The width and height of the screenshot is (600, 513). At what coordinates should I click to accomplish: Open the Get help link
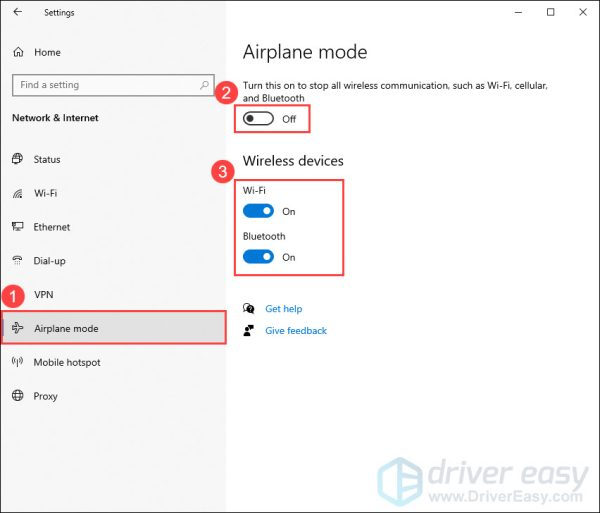point(284,309)
